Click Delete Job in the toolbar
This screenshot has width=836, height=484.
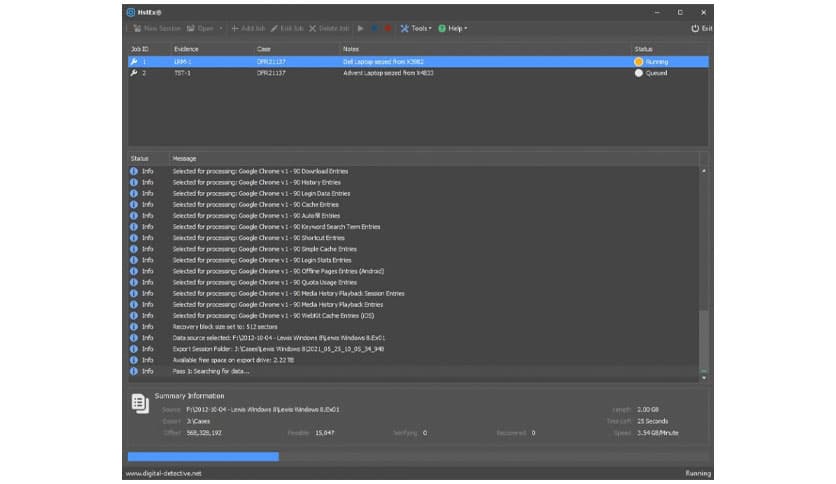(x=329, y=28)
